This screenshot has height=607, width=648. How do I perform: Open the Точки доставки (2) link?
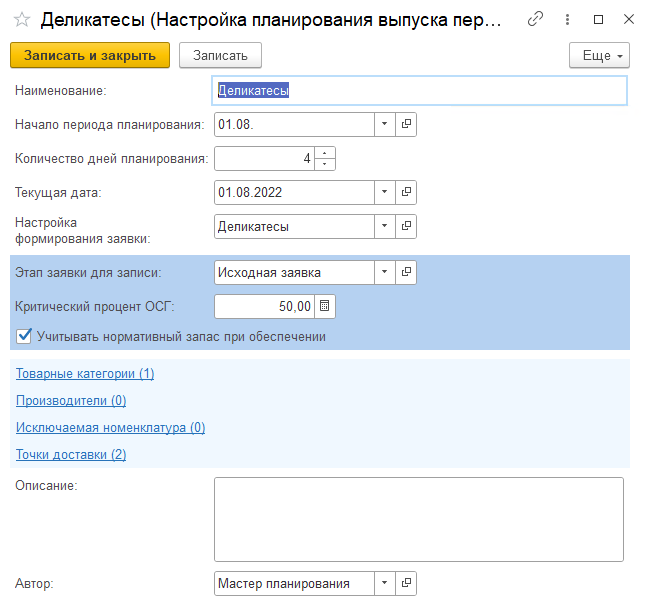pos(71,455)
